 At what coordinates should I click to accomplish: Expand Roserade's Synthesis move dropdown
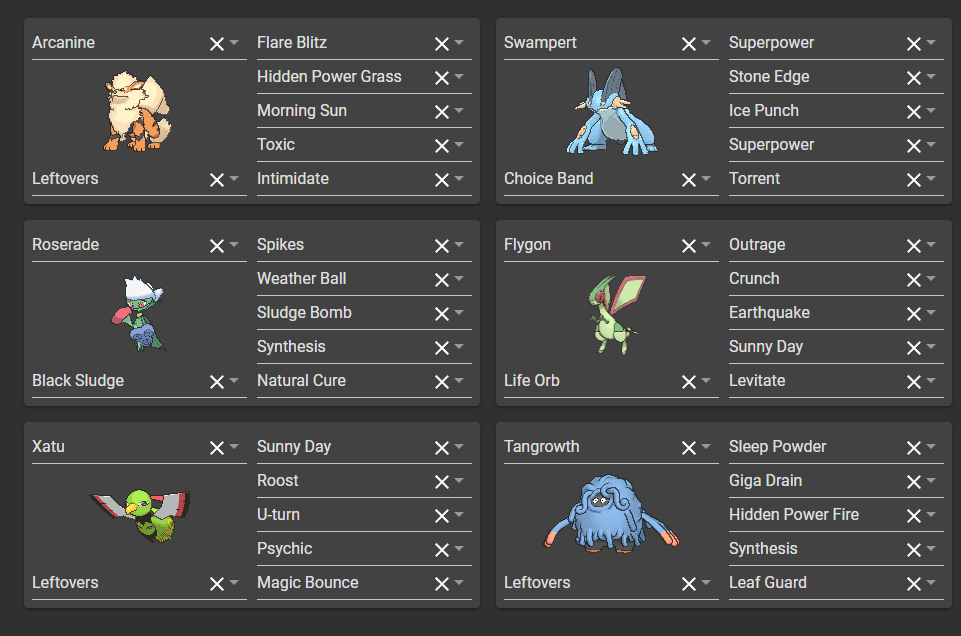[x=458, y=347]
